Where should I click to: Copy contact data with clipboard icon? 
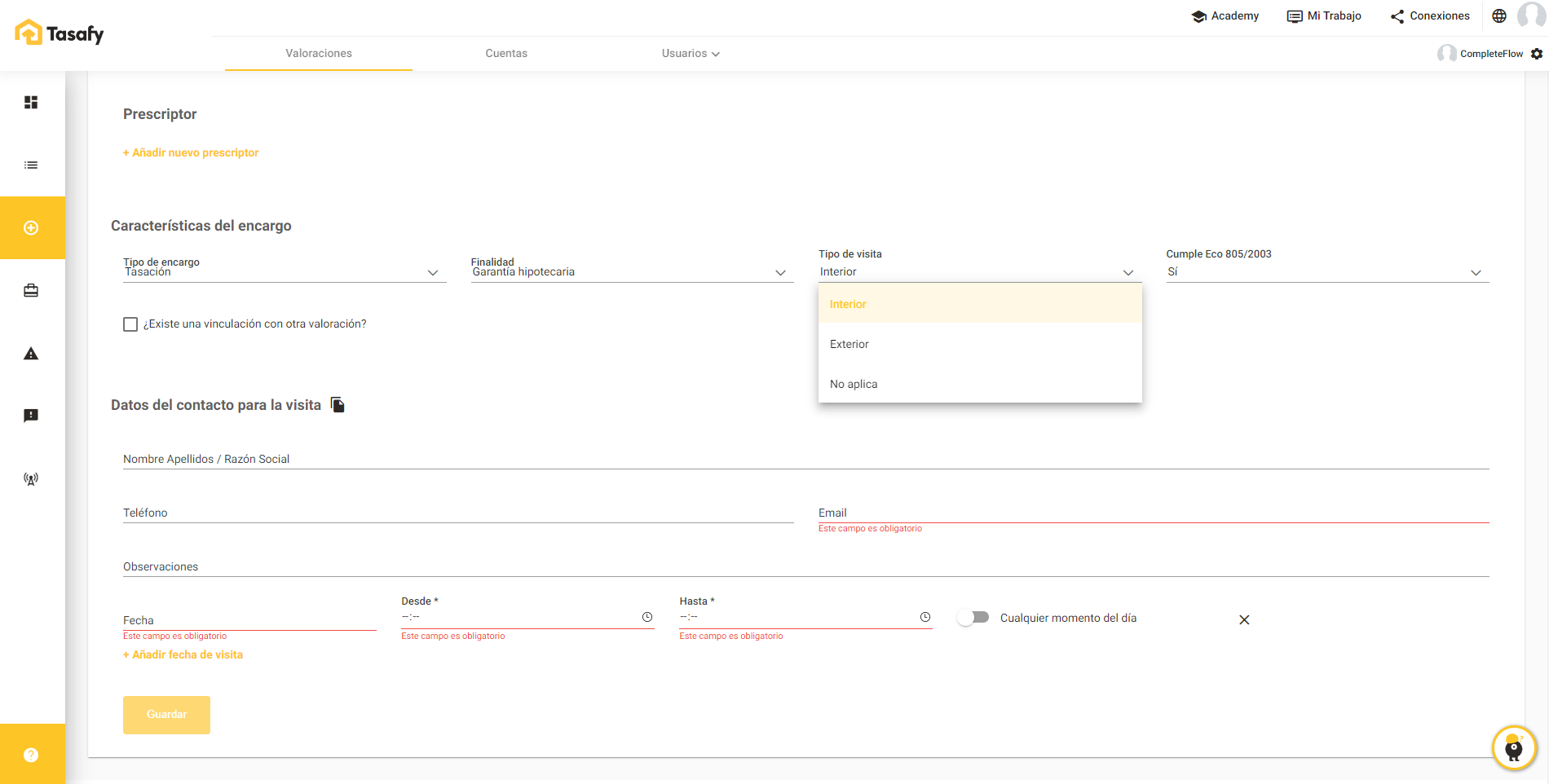click(338, 405)
